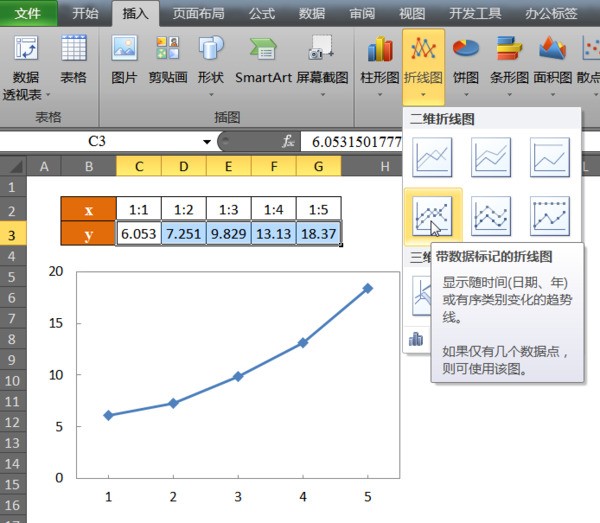Open the File (文件) tab
The image size is (600, 523).
coord(28,13)
